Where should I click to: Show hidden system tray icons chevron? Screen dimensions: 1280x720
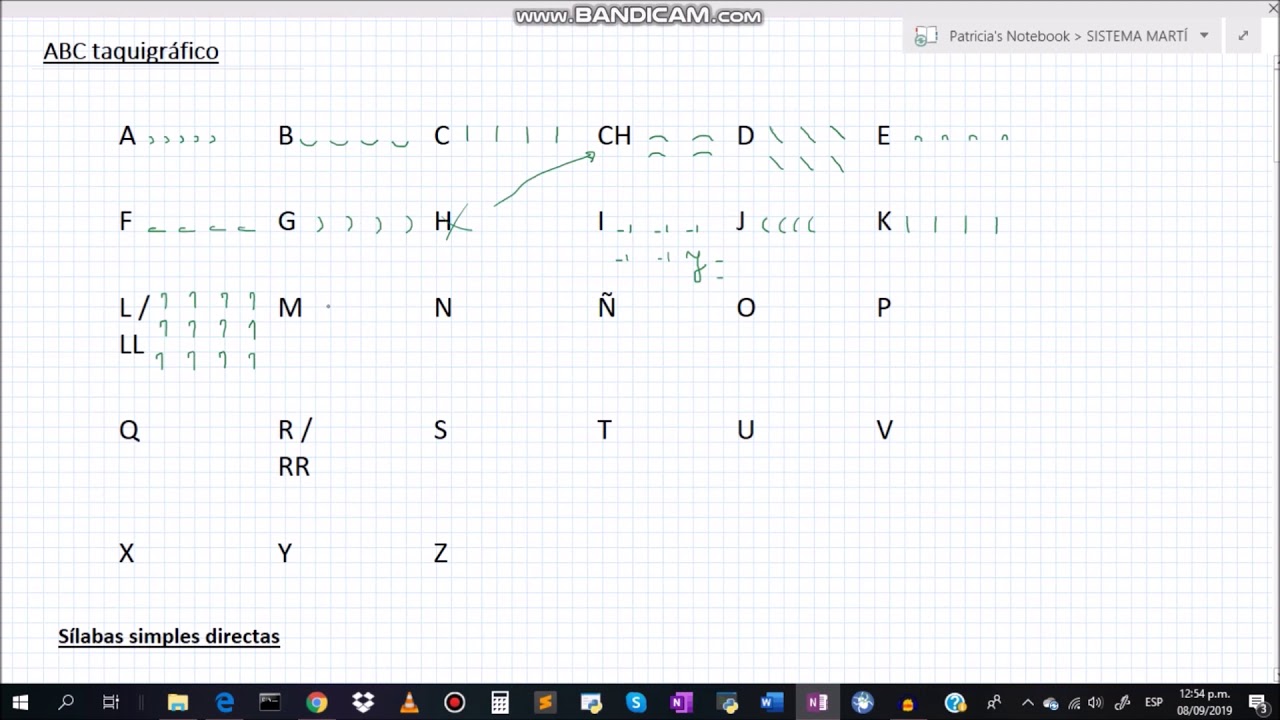pyautogui.click(x=1027, y=703)
